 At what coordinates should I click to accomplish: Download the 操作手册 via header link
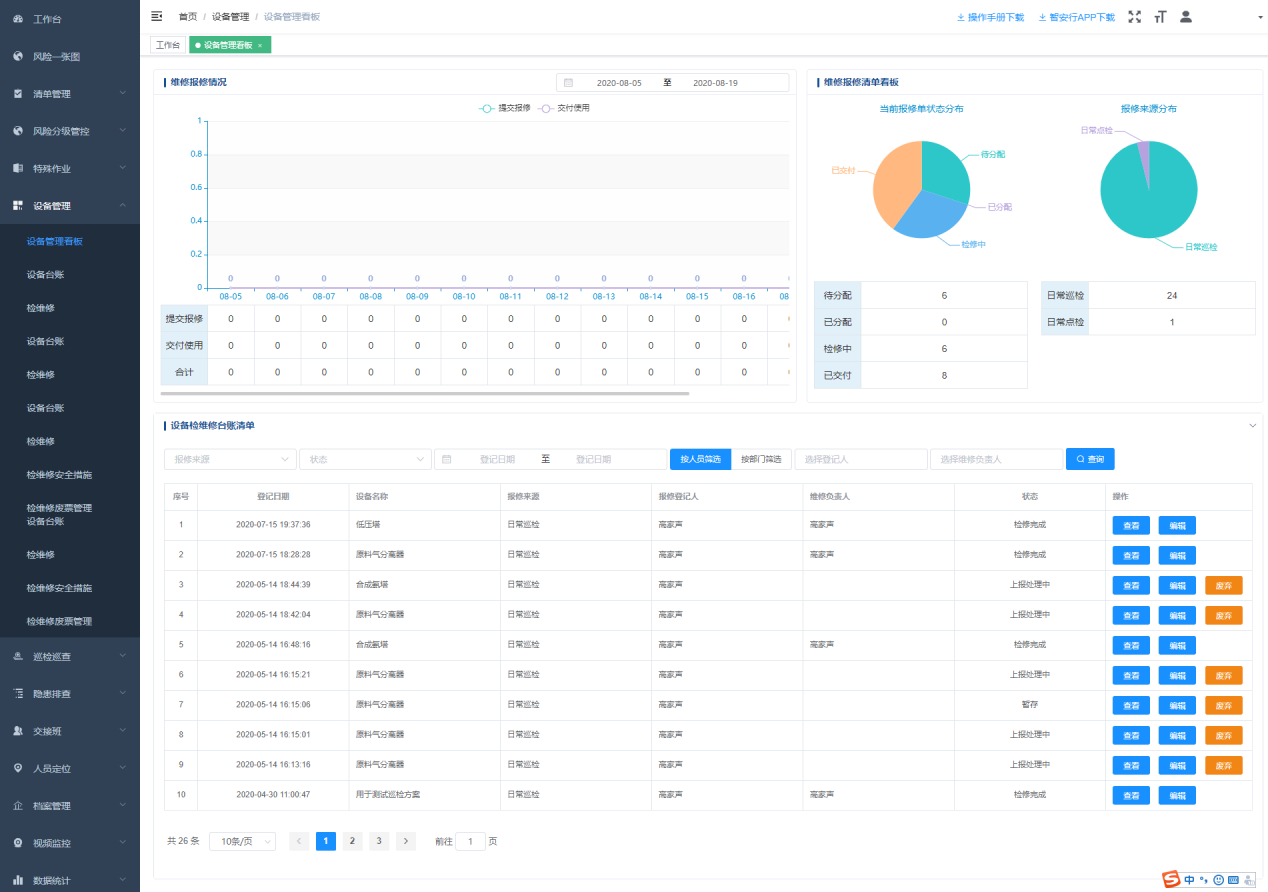tap(990, 17)
